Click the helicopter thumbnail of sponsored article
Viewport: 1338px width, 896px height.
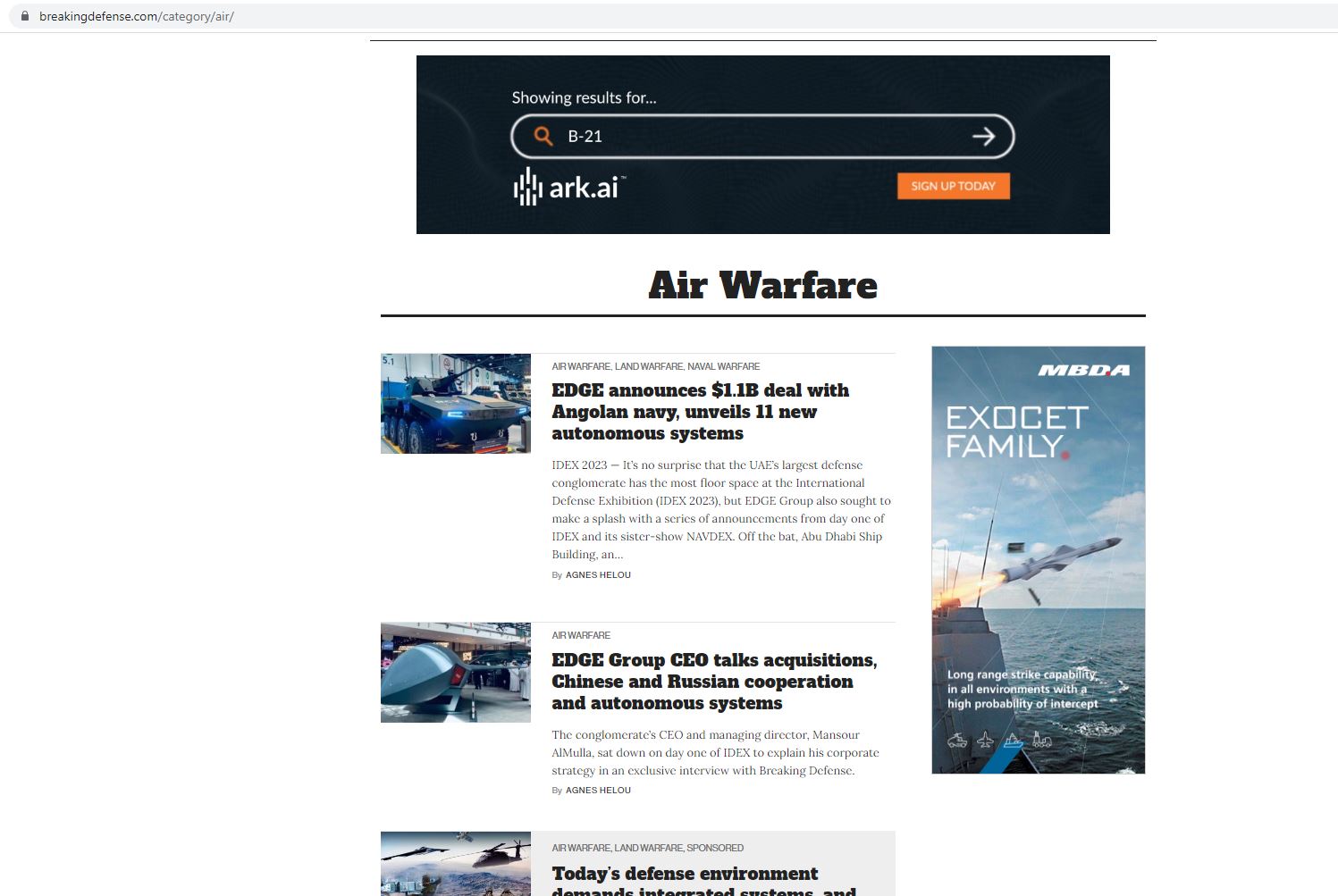point(455,864)
